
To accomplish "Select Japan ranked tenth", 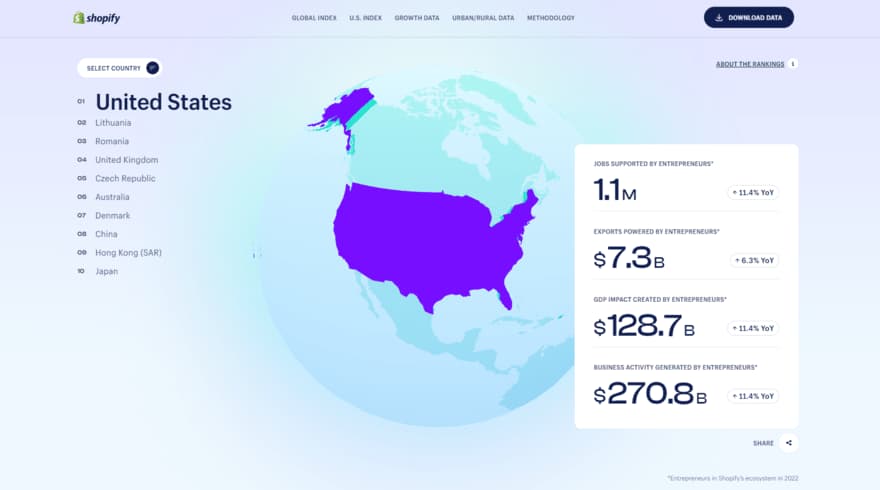I will 106,271.
